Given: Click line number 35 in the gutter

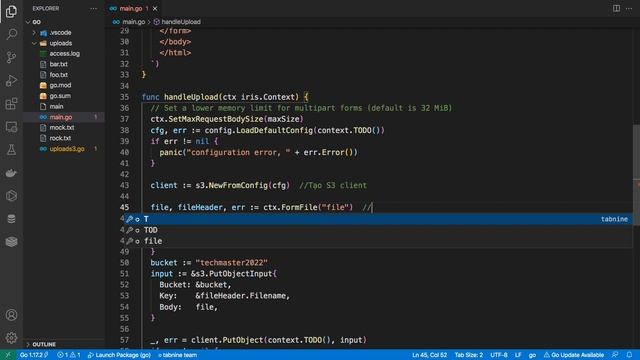Looking at the screenshot, I should coord(124,97).
